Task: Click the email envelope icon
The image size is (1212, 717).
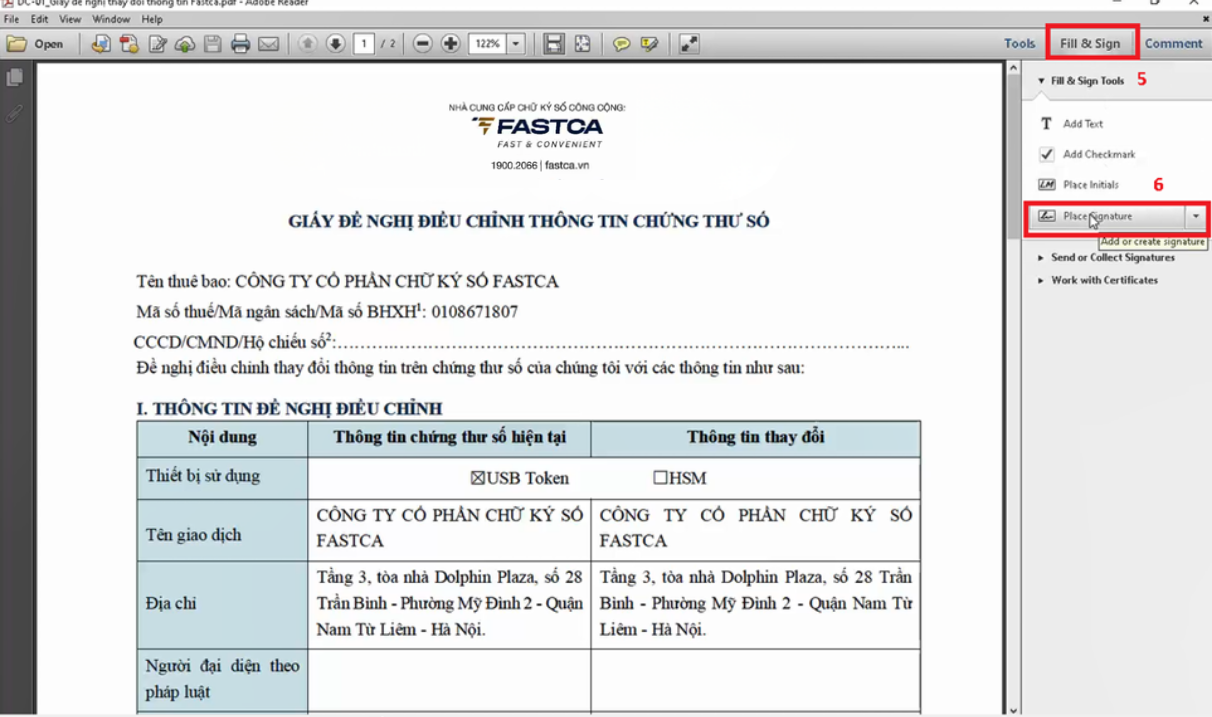Action: coord(268,44)
